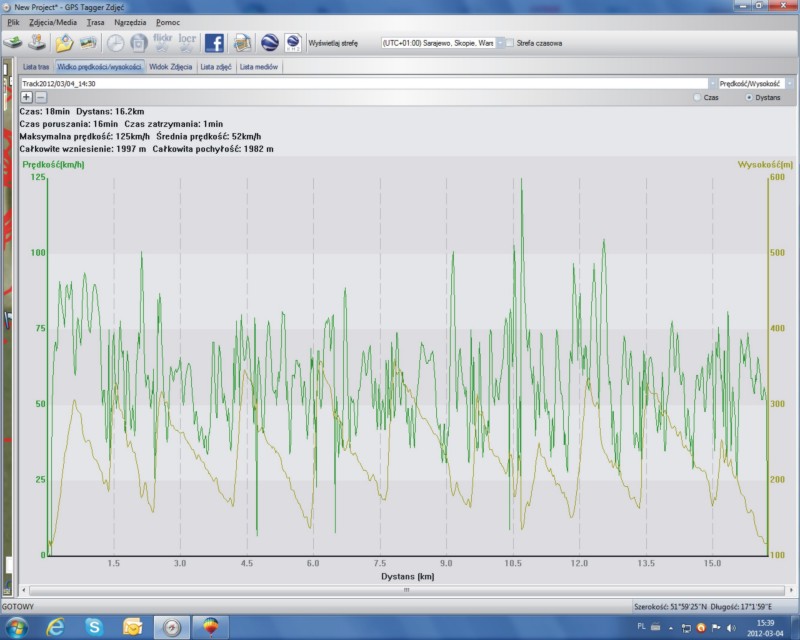Open the Plik menu

pyautogui.click(x=13, y=22)
